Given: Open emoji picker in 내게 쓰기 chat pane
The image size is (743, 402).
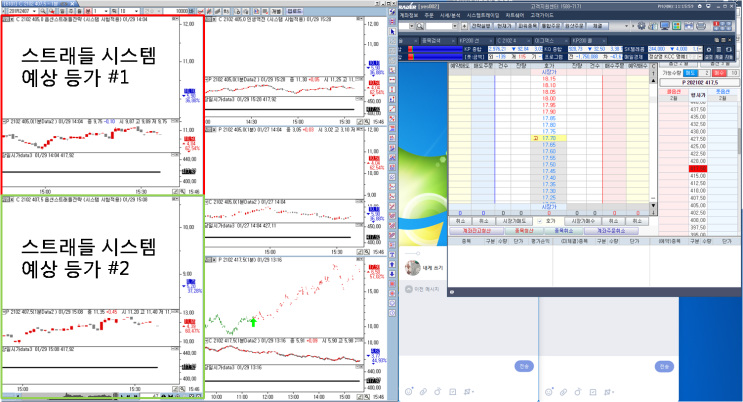Looking at the screenshot, I should click(x=408, y=392).
